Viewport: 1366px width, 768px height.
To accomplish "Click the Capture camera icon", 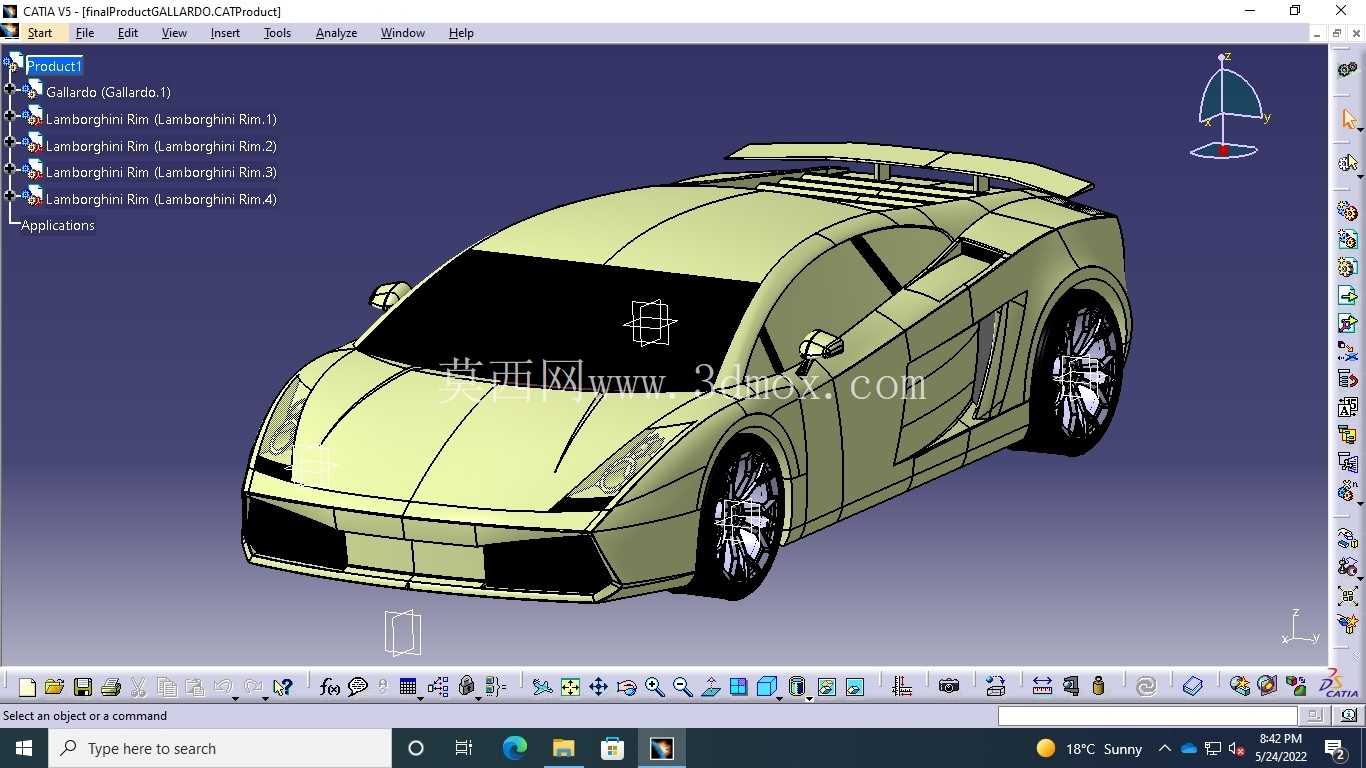I will point(949,686).
